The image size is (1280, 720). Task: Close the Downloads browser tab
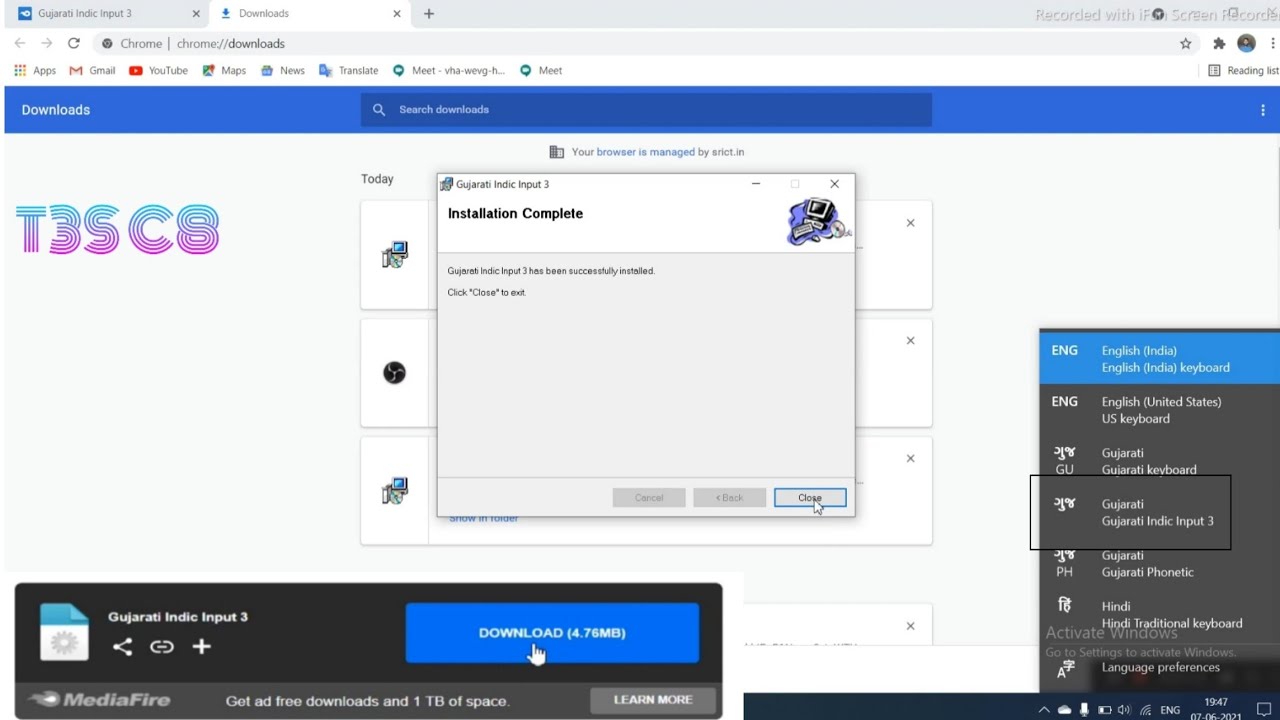coord(397,13)
